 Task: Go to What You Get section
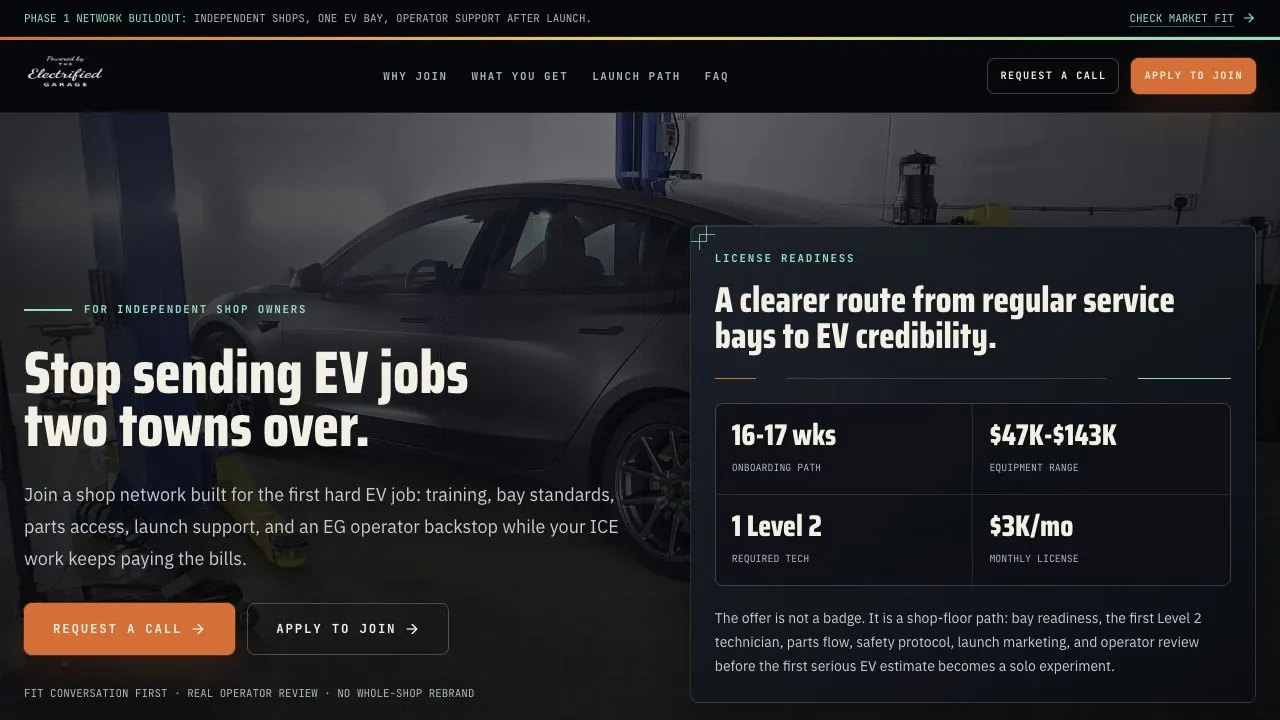click(x=520, y=76)
